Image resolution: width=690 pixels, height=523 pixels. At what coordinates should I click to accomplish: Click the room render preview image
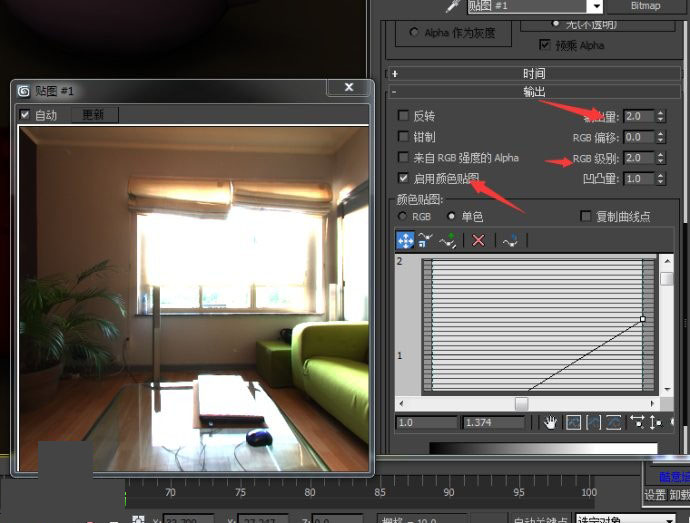click(x=194, y=298)
